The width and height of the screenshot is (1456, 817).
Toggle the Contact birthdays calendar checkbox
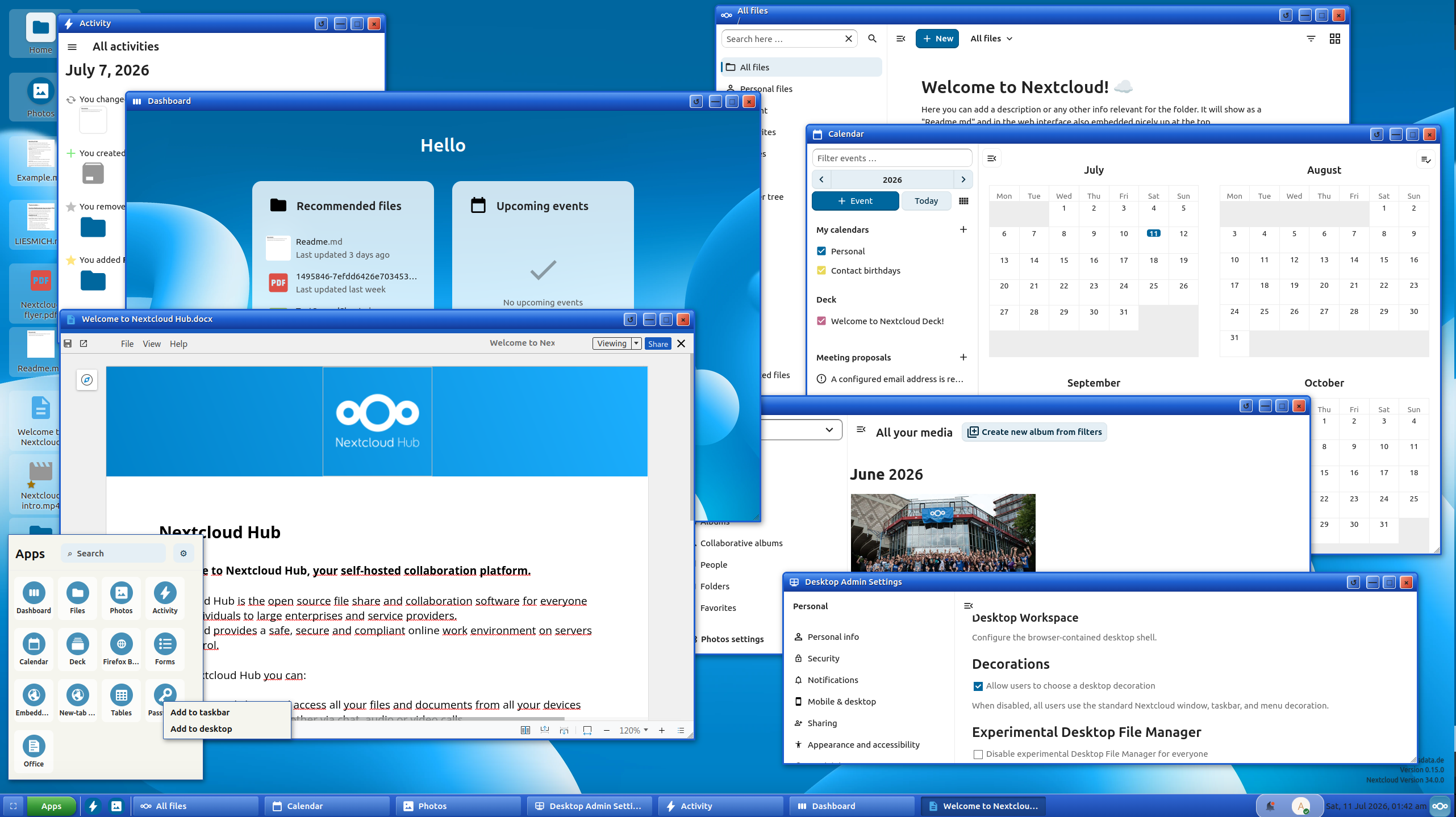point(821,270)
